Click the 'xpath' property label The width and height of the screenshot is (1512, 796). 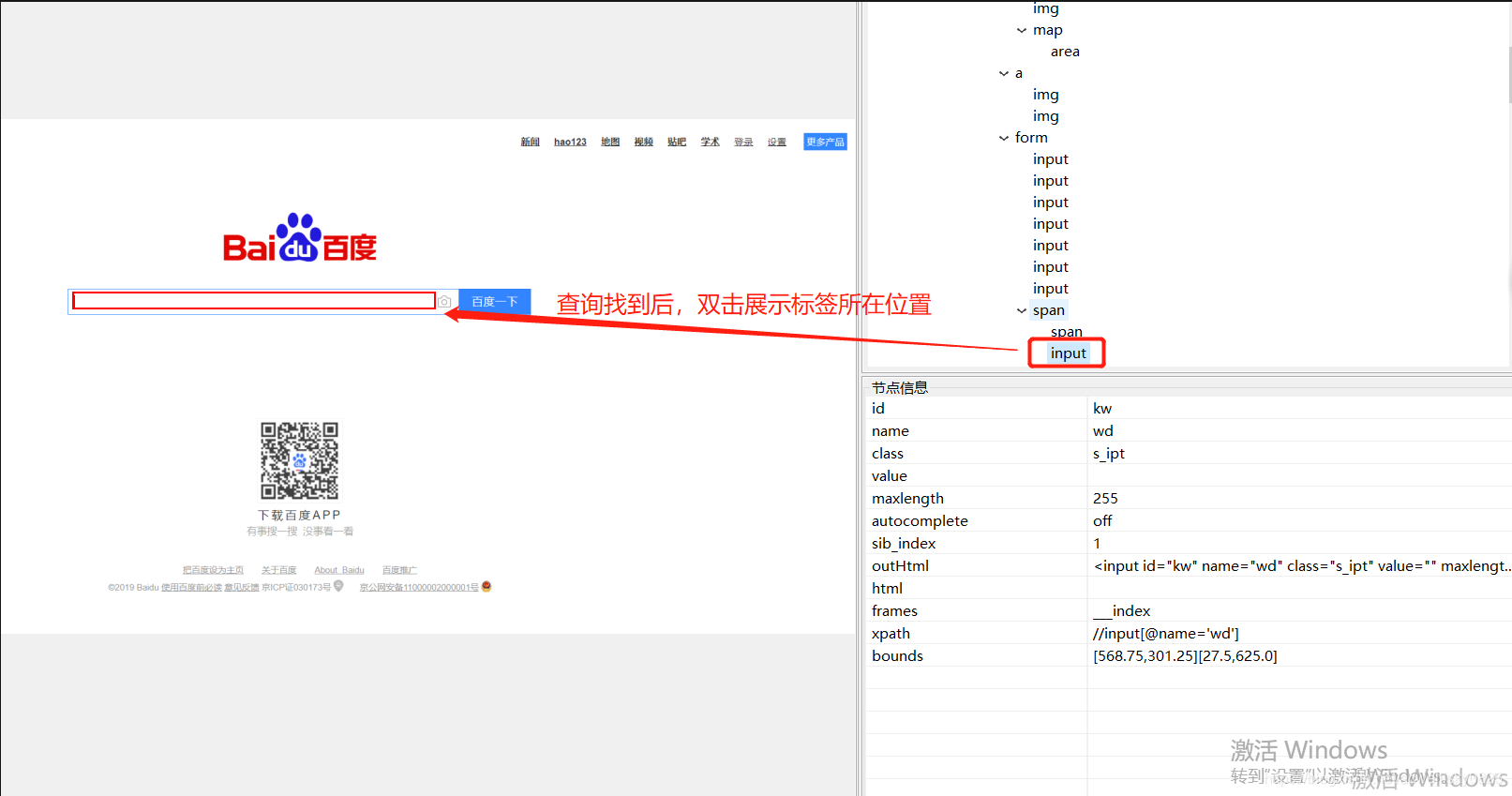(891, 634)
